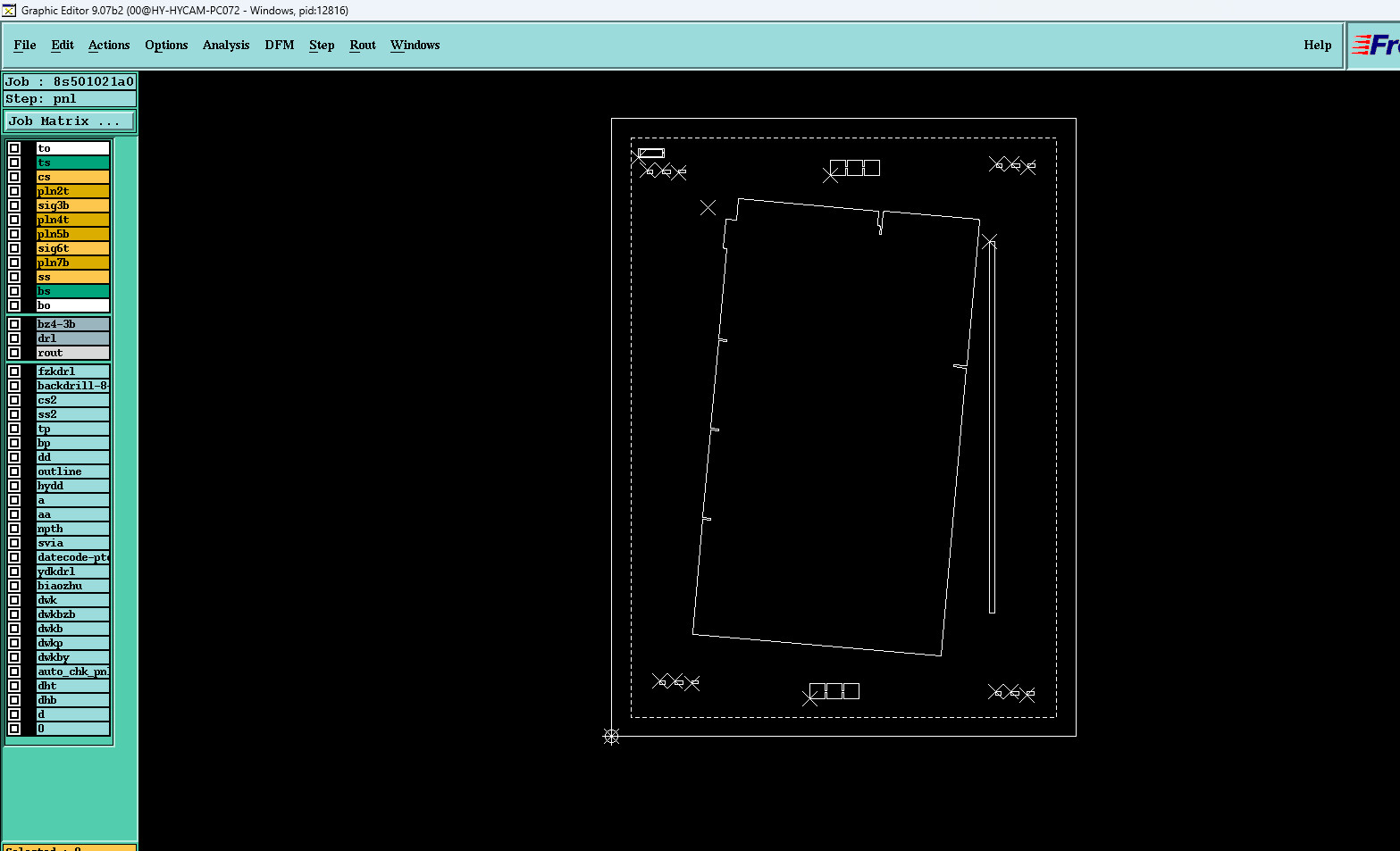
Task: Select the sig3b signal layer
Action: coord(72,205)
